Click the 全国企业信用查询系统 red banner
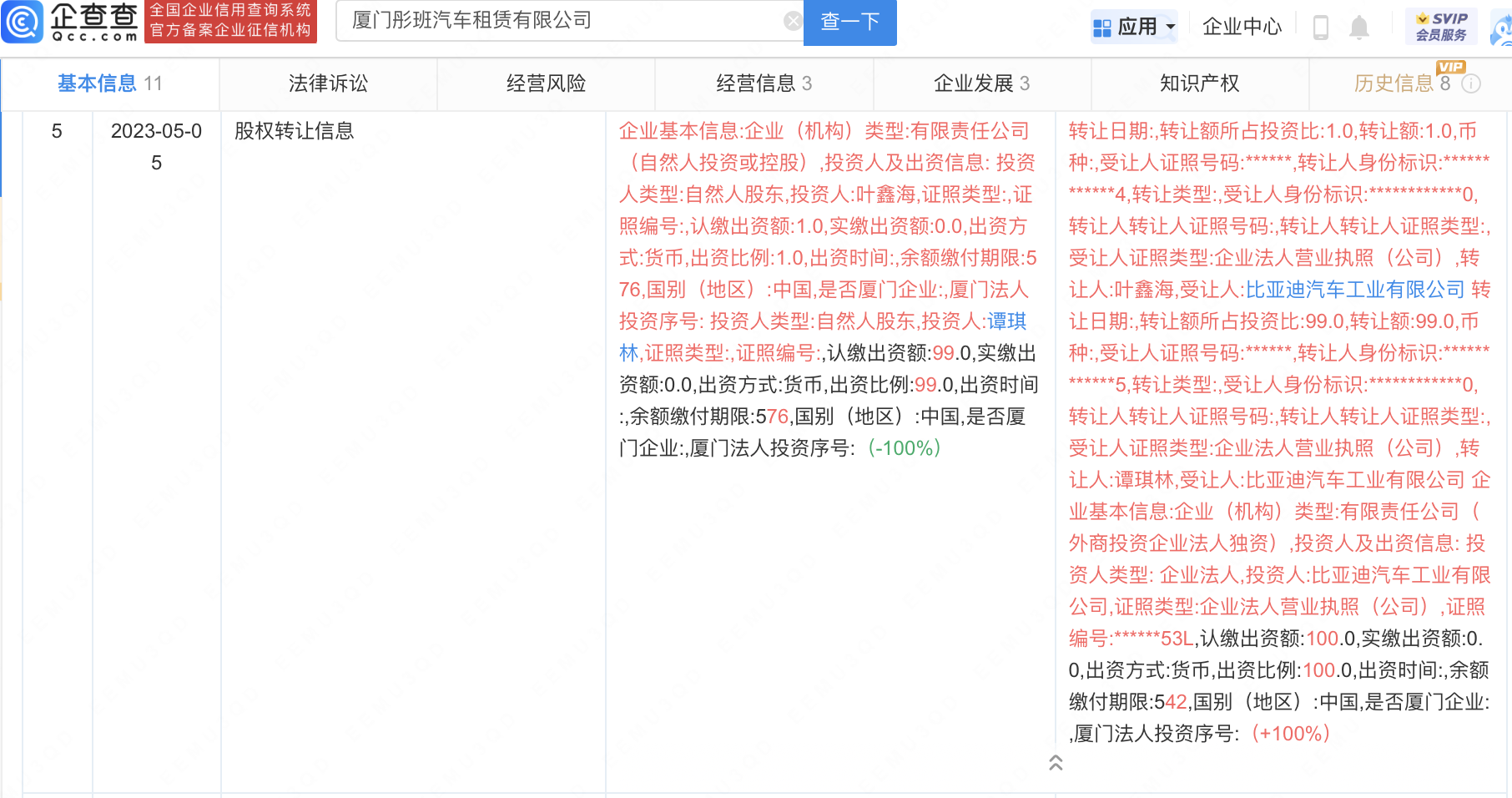The image size is (1512, 798). tap(230, 22)
